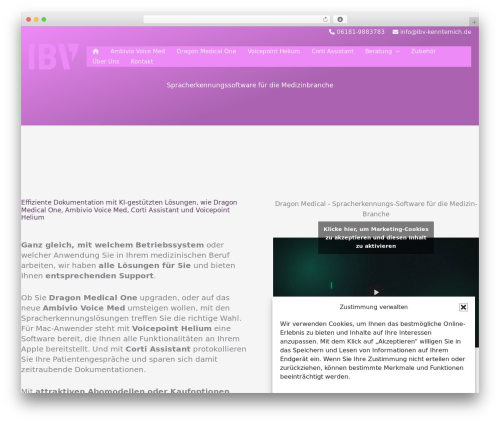Open the Ambivio Voice Med menu item

click(138, 51)
